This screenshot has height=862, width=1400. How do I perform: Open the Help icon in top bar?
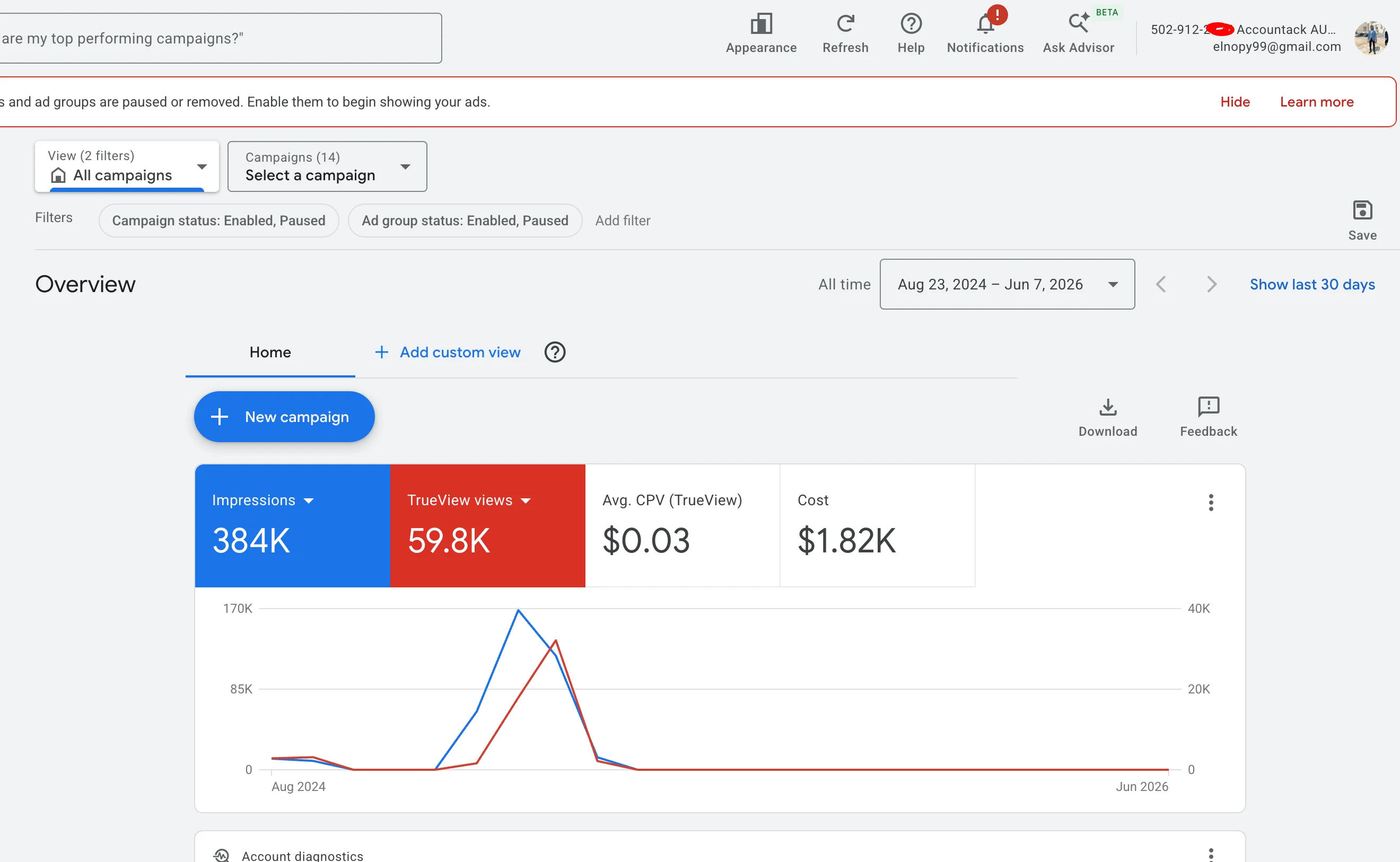(x=911, y=24)
